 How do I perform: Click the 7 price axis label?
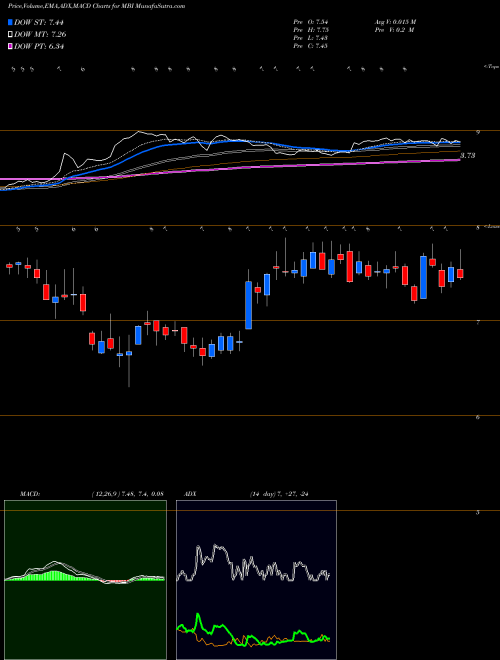pyautogui.click(x=478, y=322)
